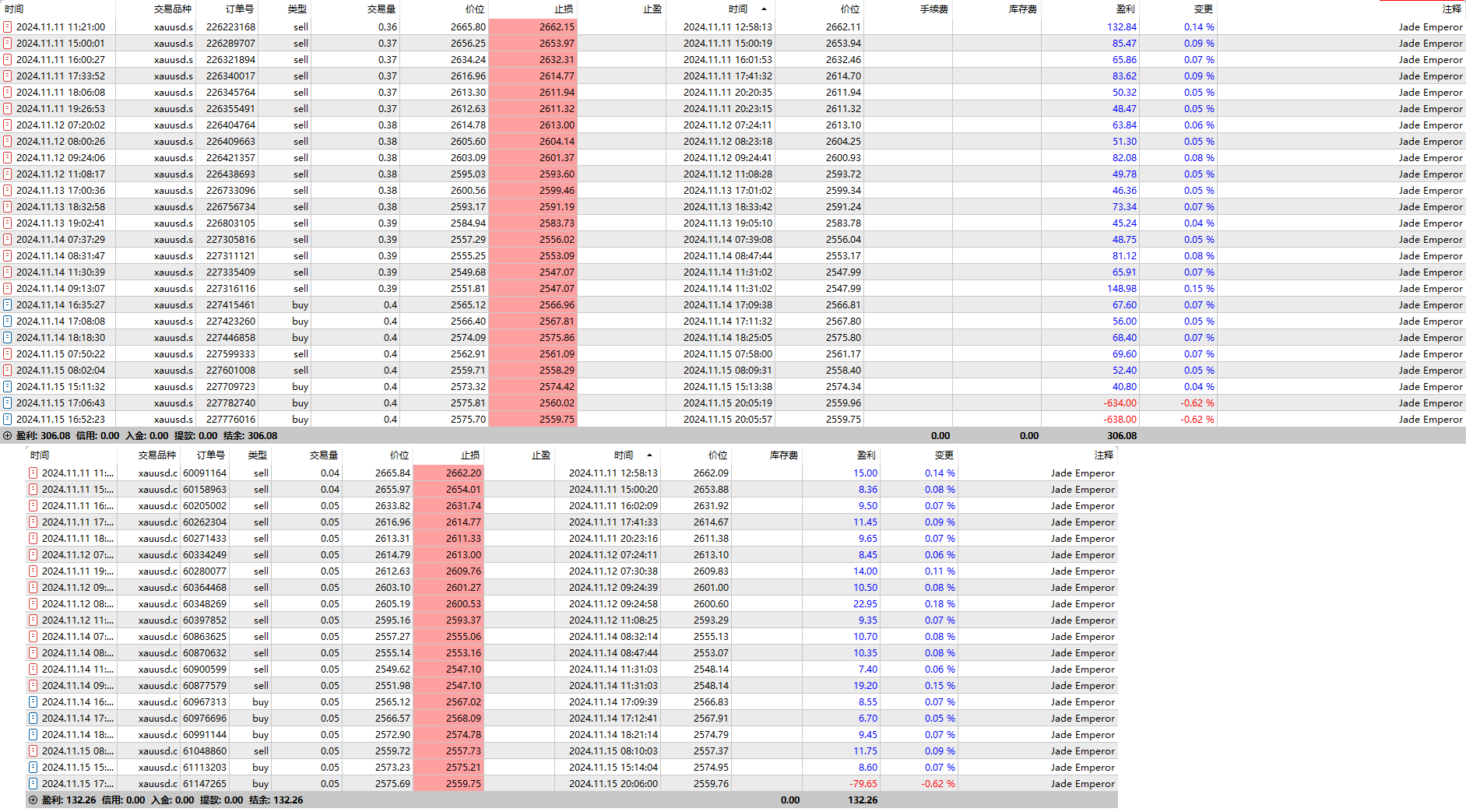Select close price 2547.99 for order 227335409

843,272
